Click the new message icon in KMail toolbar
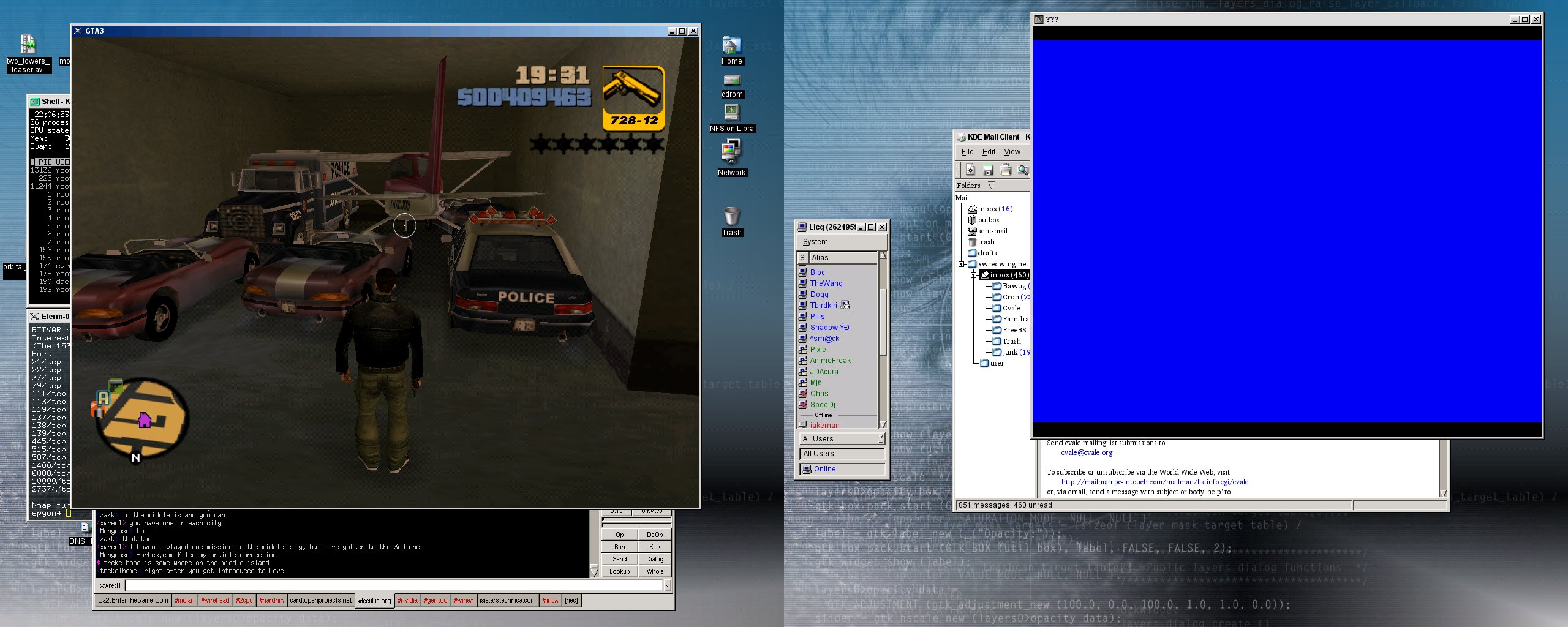 pyautogui.click(x=970, y=170)
